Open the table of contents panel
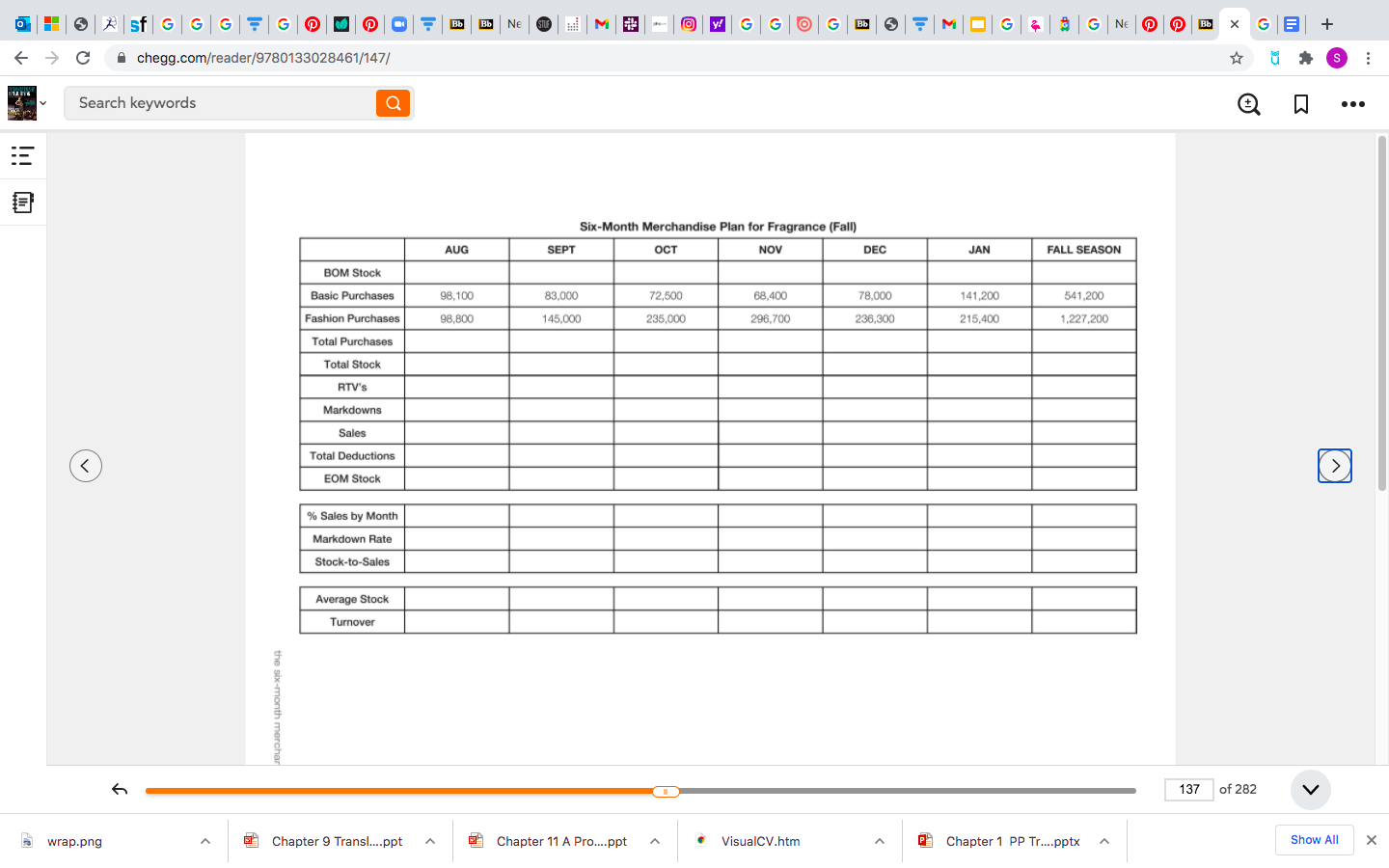The height and width of the screenshot is (868, 1389). 22,155
